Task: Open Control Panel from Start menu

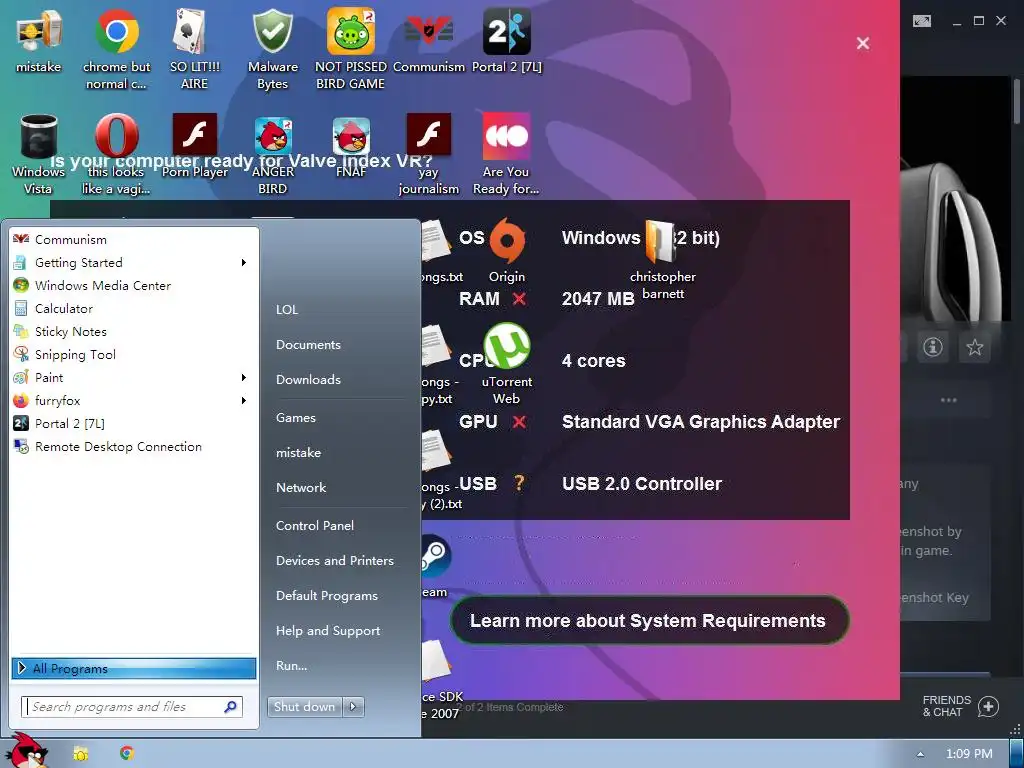Action: click(x=315, y=525)
